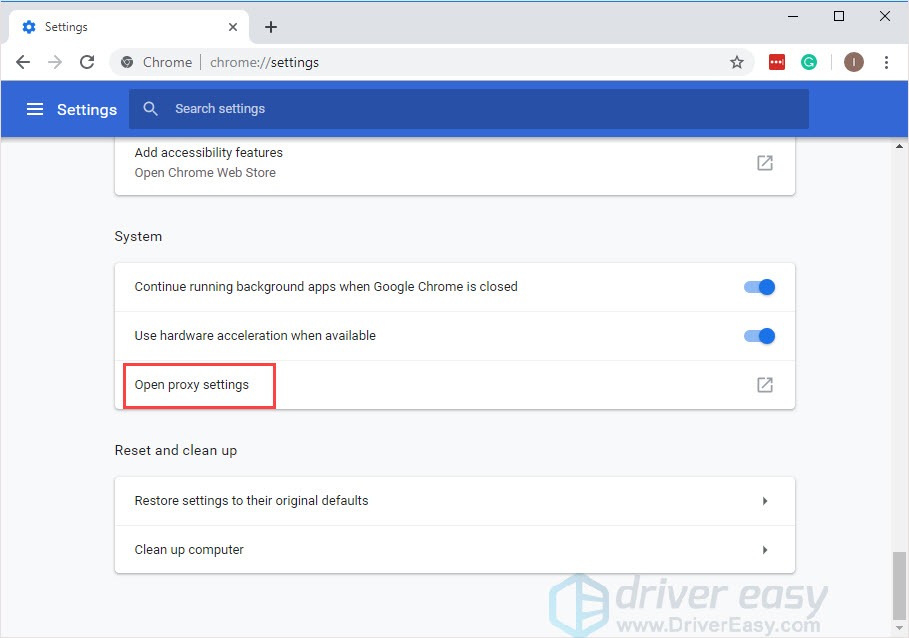This screenshot has height=638, width=909.
Task: Toggle hardware acceleration off
Action: pyautogui.click(x=760, y=336)
